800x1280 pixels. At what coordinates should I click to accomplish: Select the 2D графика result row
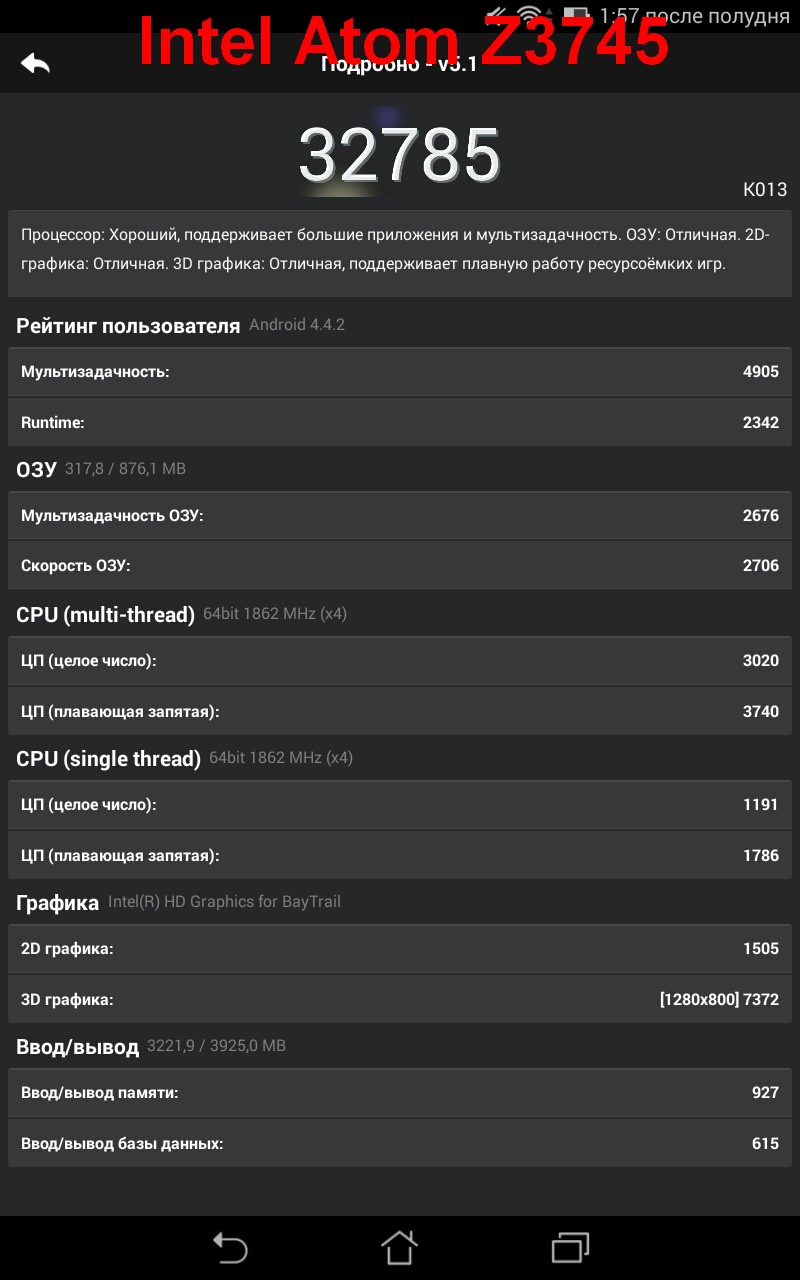coord(400,949)
